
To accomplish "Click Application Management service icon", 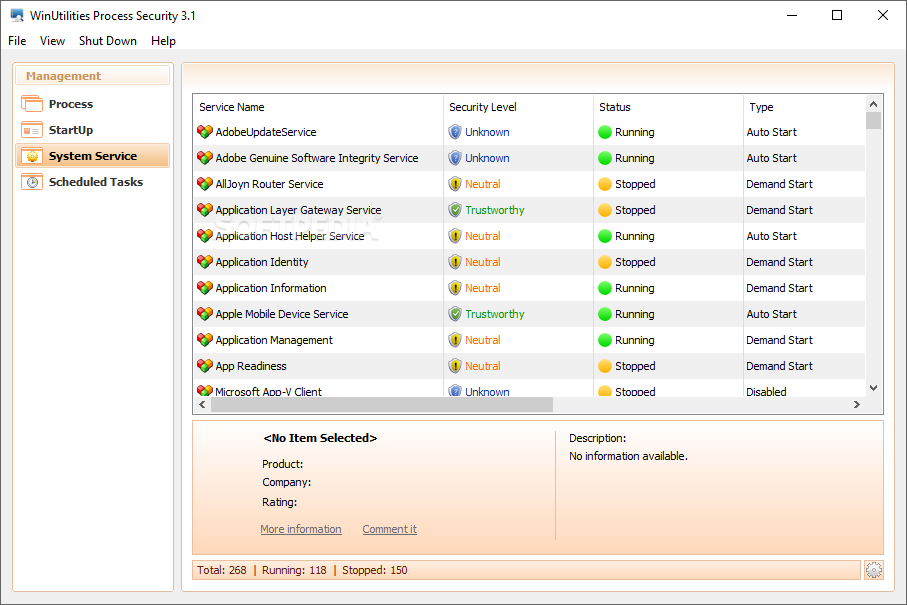I will tap(205, 340).
